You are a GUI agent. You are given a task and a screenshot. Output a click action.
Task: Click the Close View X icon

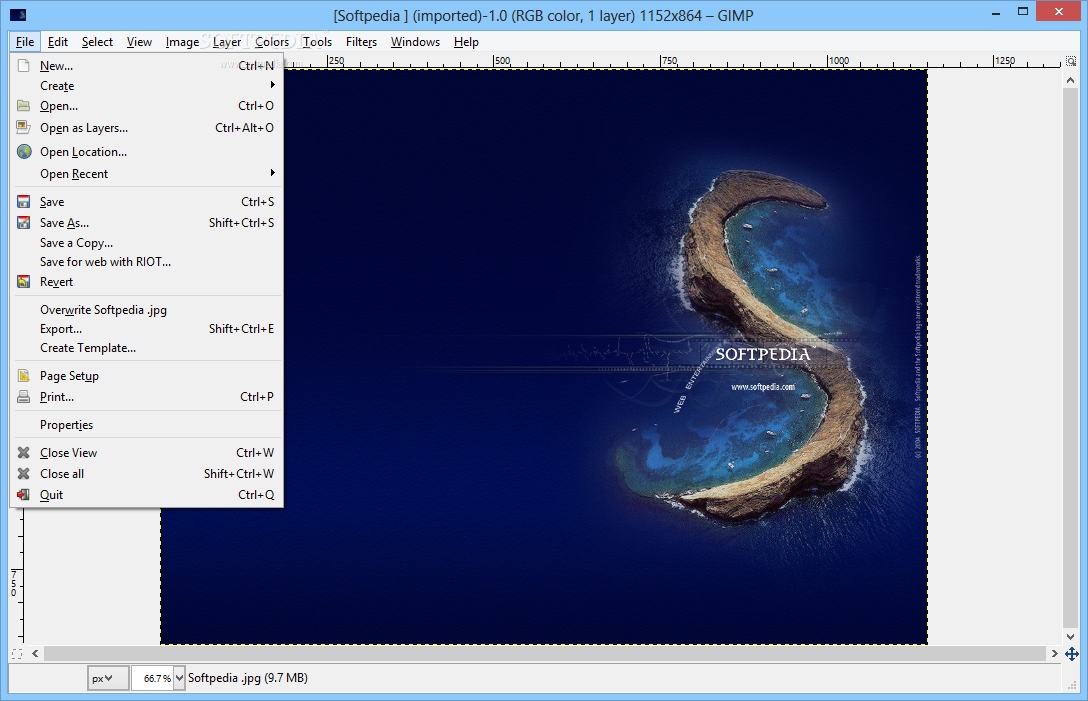pyautogui.click(x=24, y=453)
